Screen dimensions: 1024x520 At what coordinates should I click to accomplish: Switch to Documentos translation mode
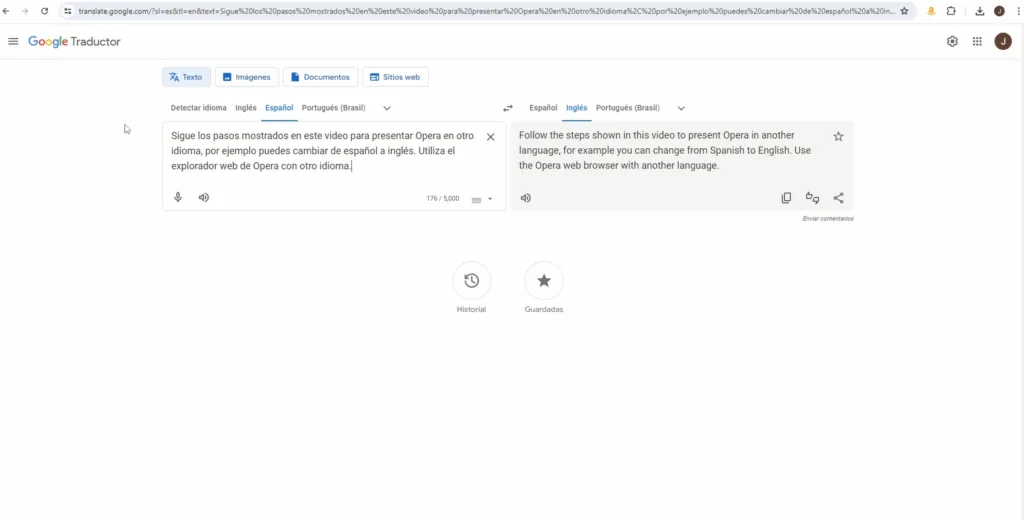point(321,77)
